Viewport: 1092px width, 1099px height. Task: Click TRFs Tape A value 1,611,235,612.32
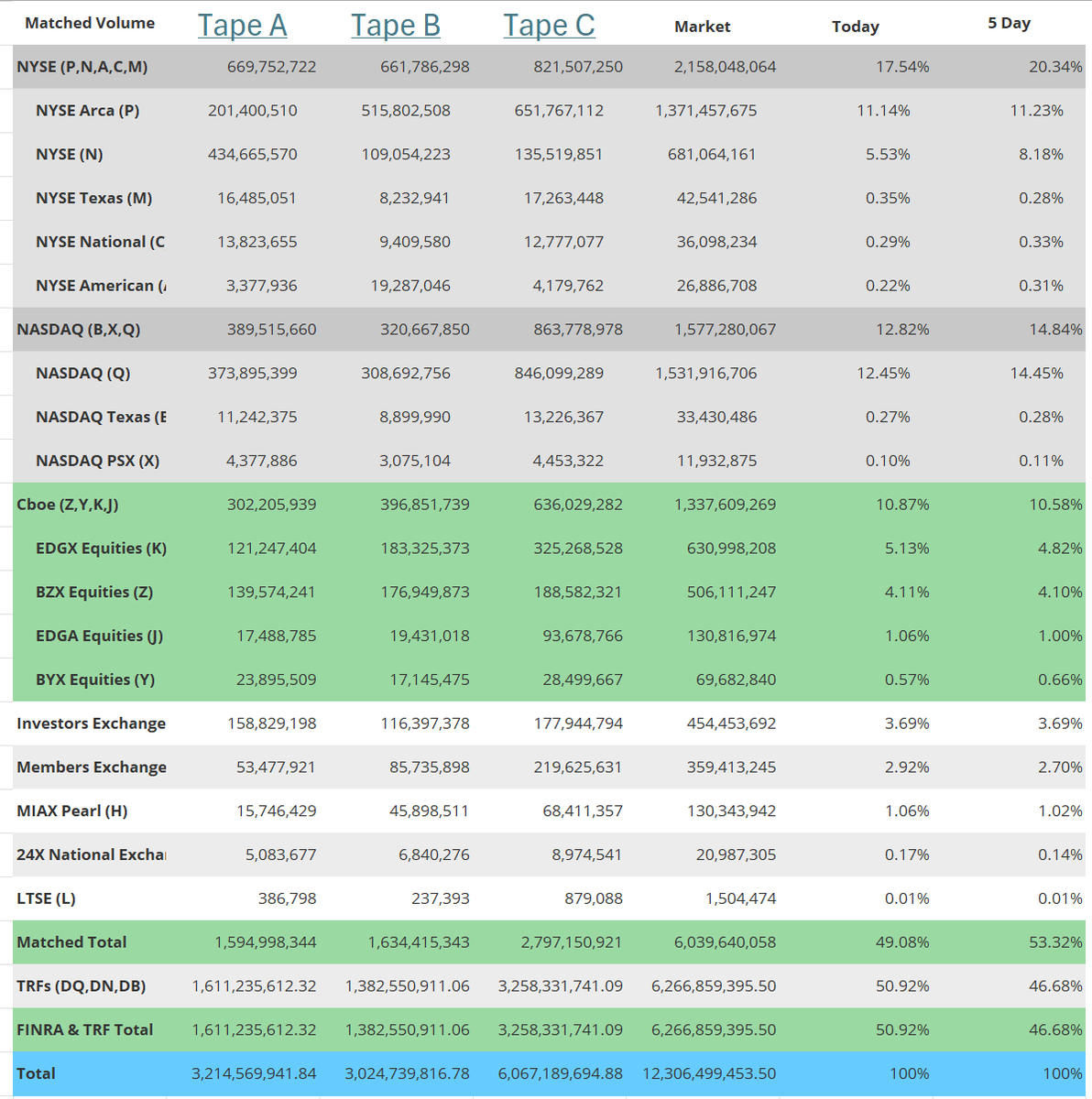(x=254, y=986)
